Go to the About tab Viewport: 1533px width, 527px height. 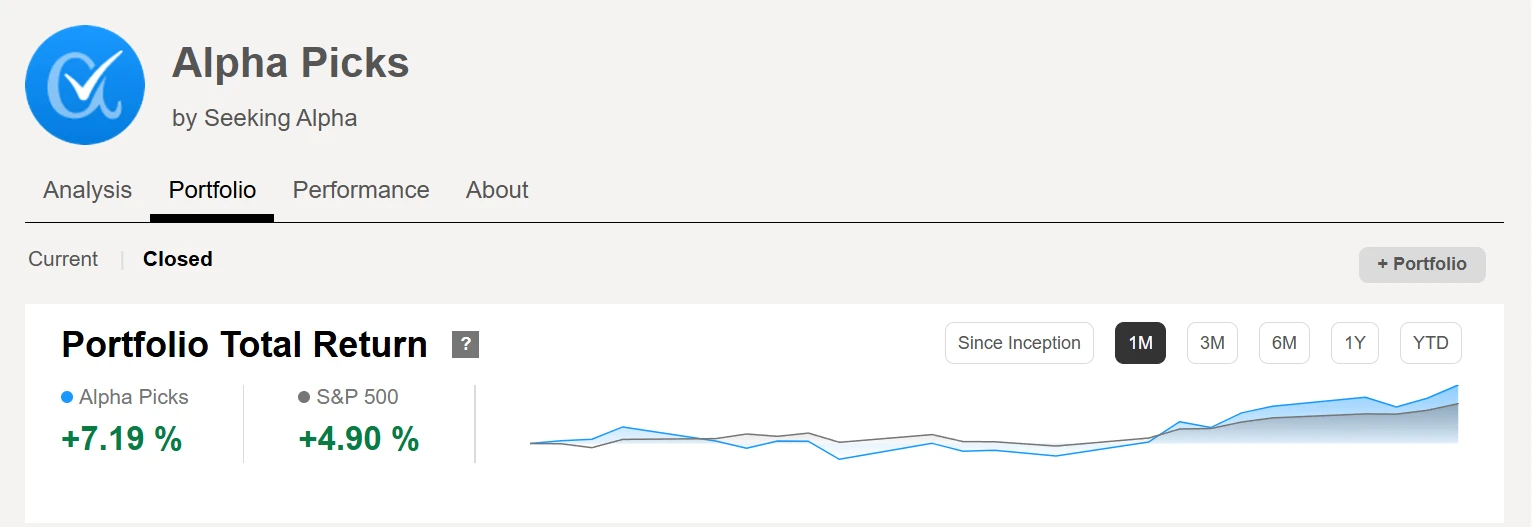pos(497,190)
